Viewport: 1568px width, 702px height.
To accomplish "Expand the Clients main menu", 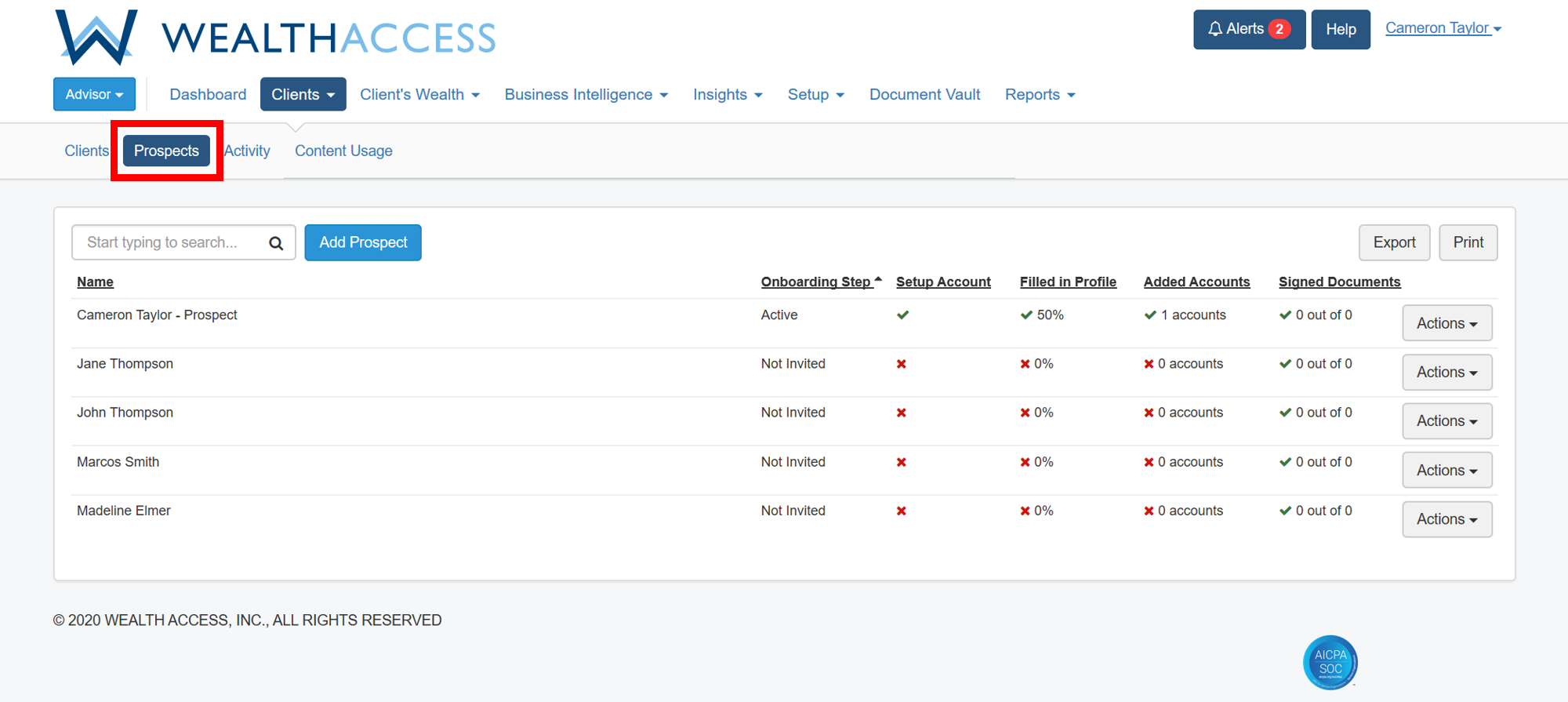I will (303, 94).
